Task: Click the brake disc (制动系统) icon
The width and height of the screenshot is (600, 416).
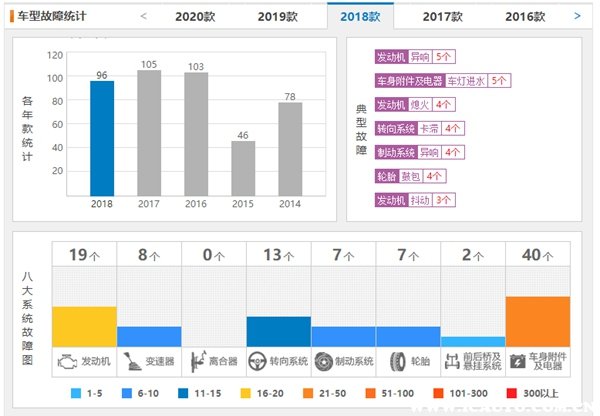Action: [324, 361]
